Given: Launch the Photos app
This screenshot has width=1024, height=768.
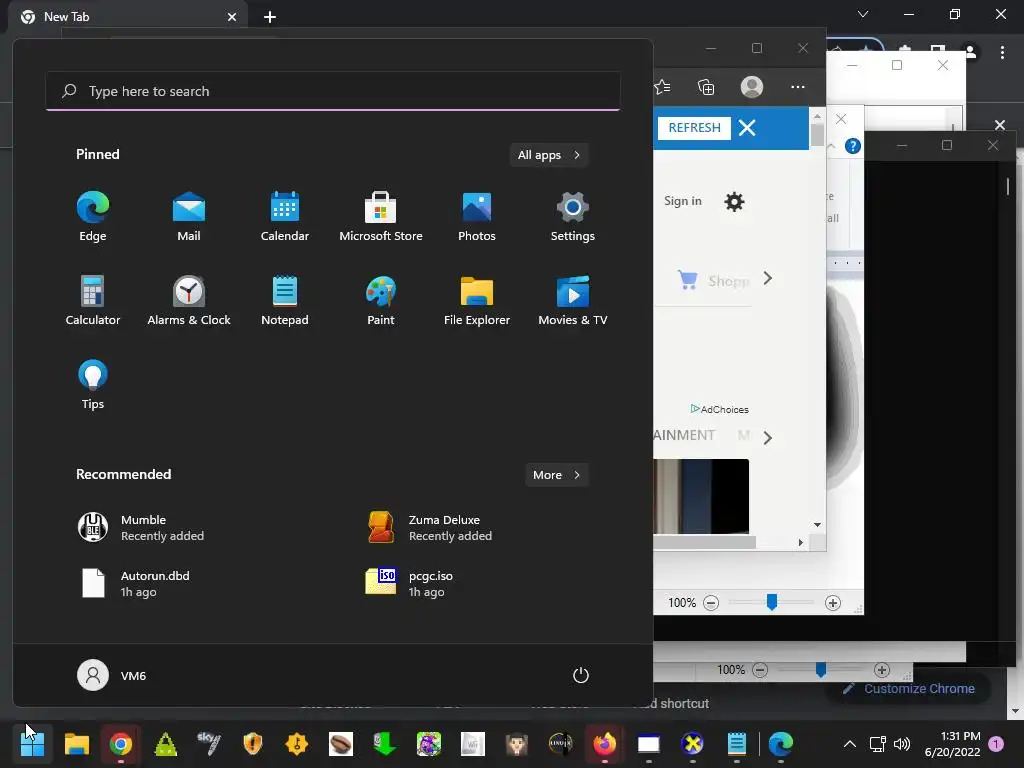Looking at the screenshot, I should coord(477,216).
